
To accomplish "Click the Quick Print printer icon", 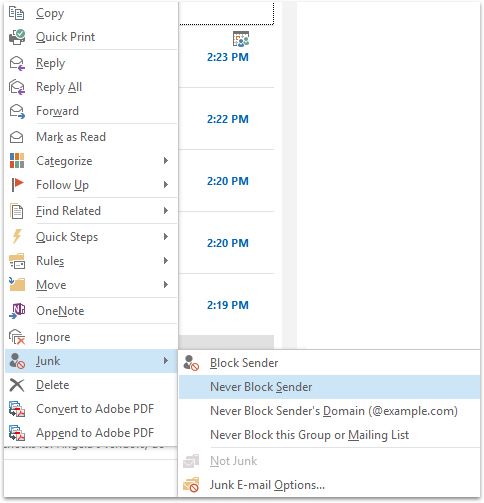I will coord(17,37).
